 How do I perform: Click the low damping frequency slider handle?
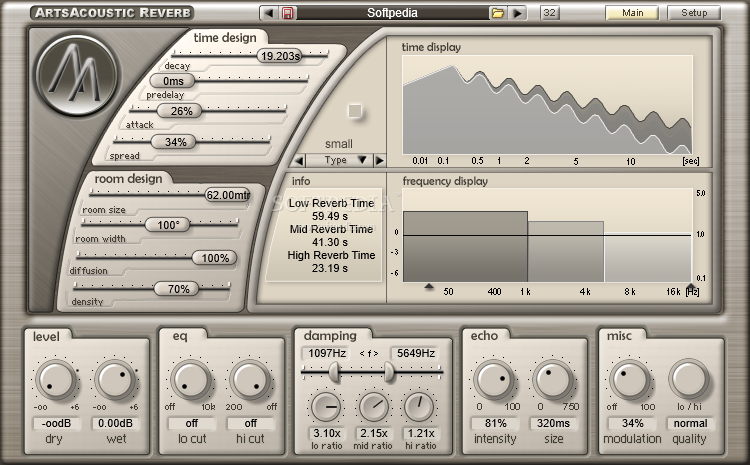pos(334,371)
